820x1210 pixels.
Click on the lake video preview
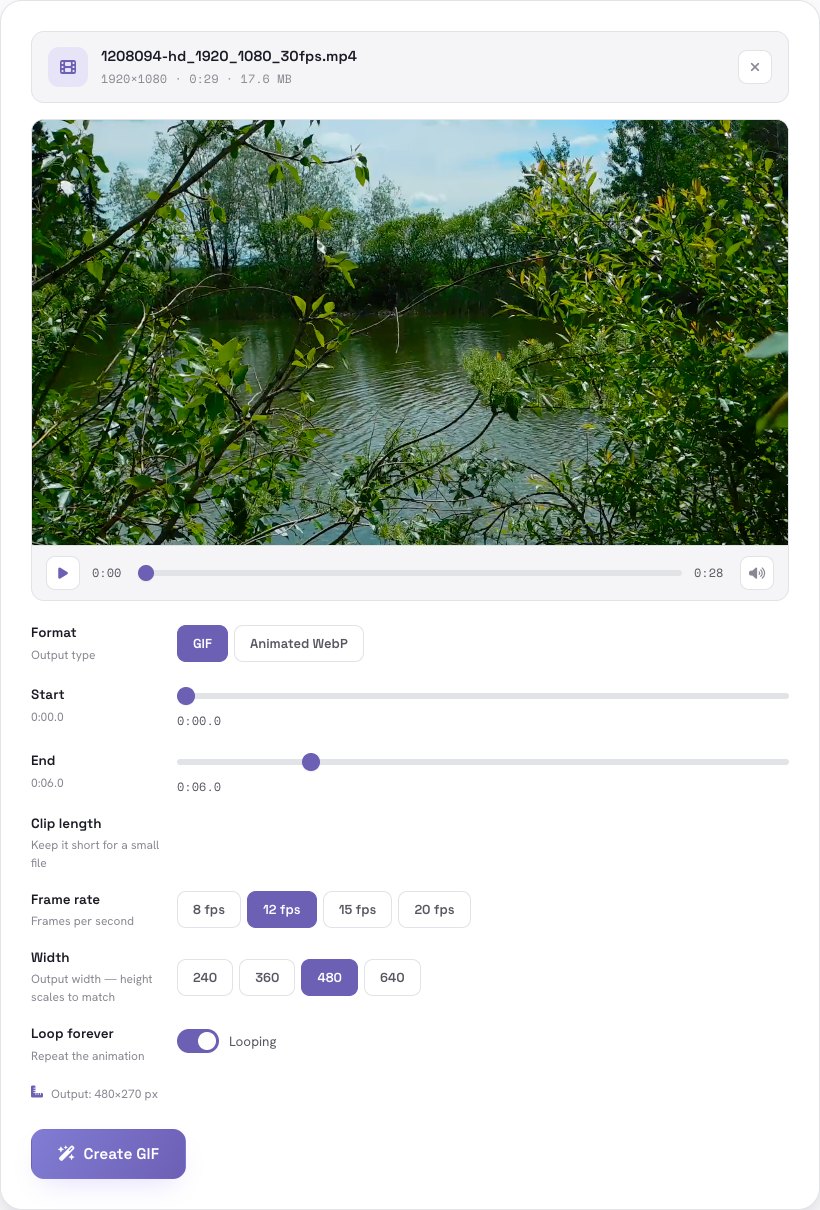[x=410, y=332]
